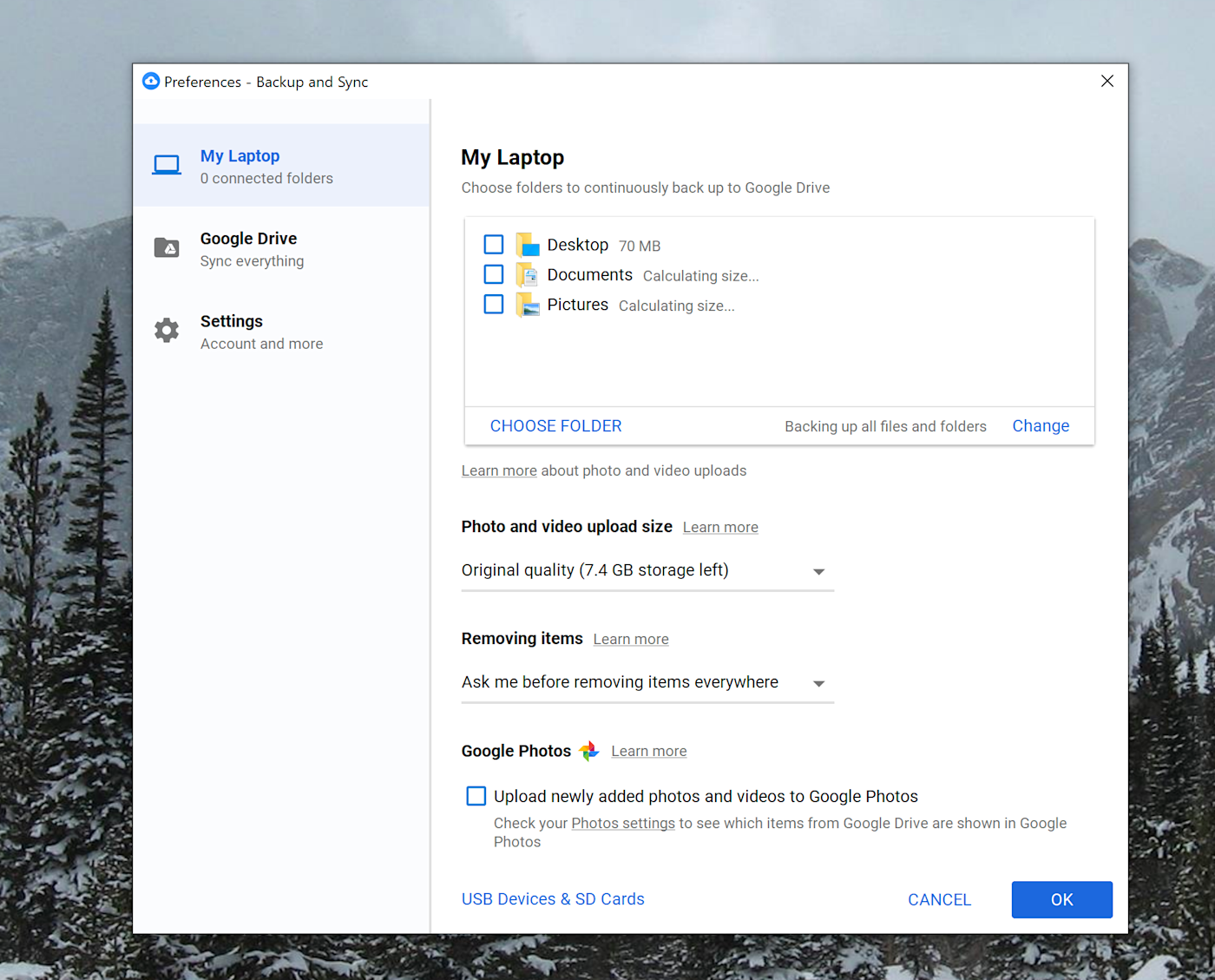Open Learn more about photo and video uploads
Screen dimensions: 1215x980
click(499, 470)
